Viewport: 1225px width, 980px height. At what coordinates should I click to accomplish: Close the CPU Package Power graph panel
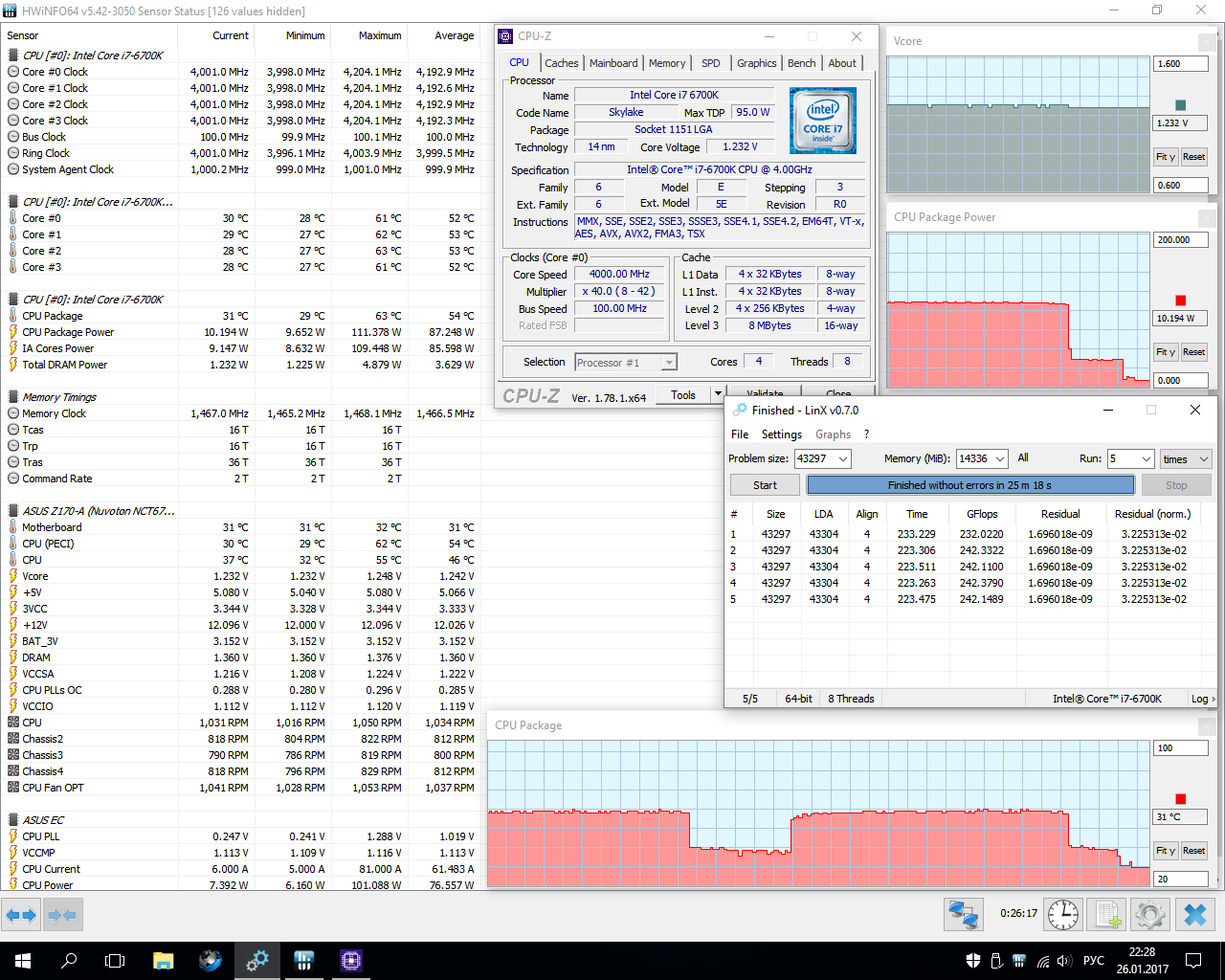pyautogui.click(x=1208, y=218)
